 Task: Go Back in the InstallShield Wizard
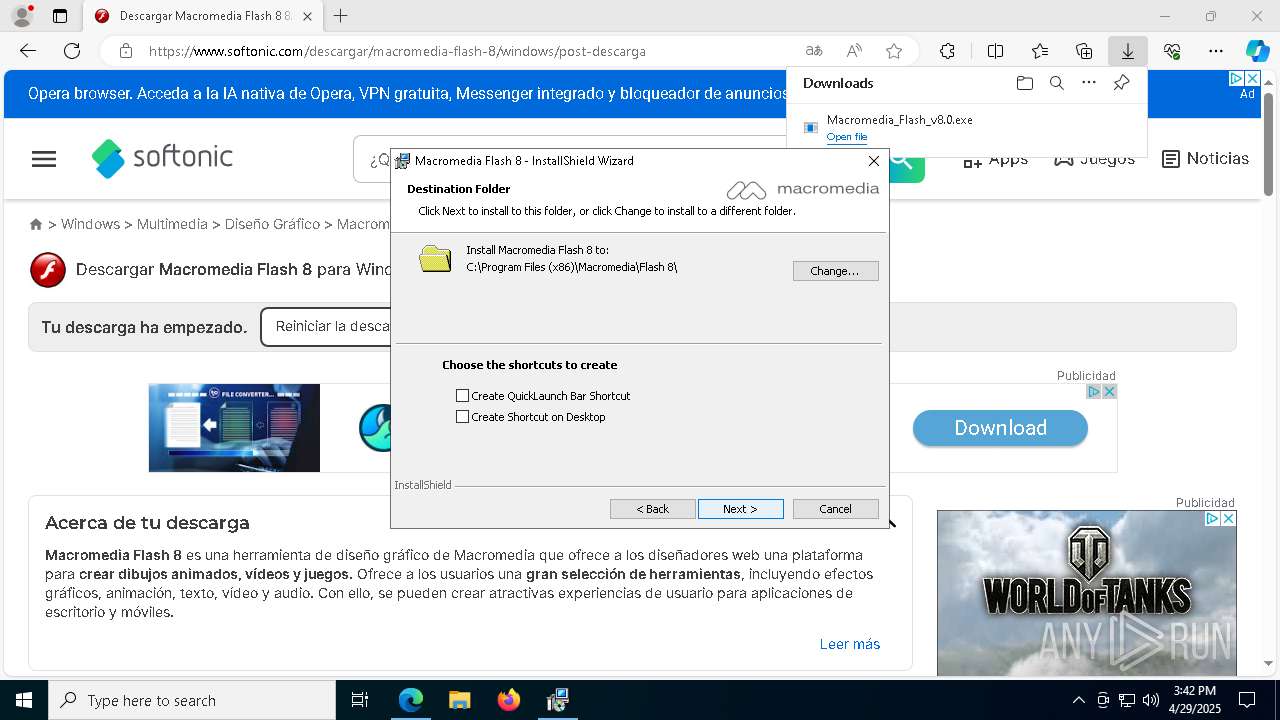pos(652,509)
